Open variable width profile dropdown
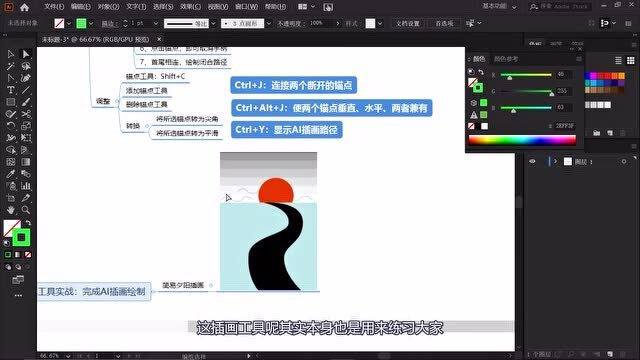 click(x=213, y=24)
